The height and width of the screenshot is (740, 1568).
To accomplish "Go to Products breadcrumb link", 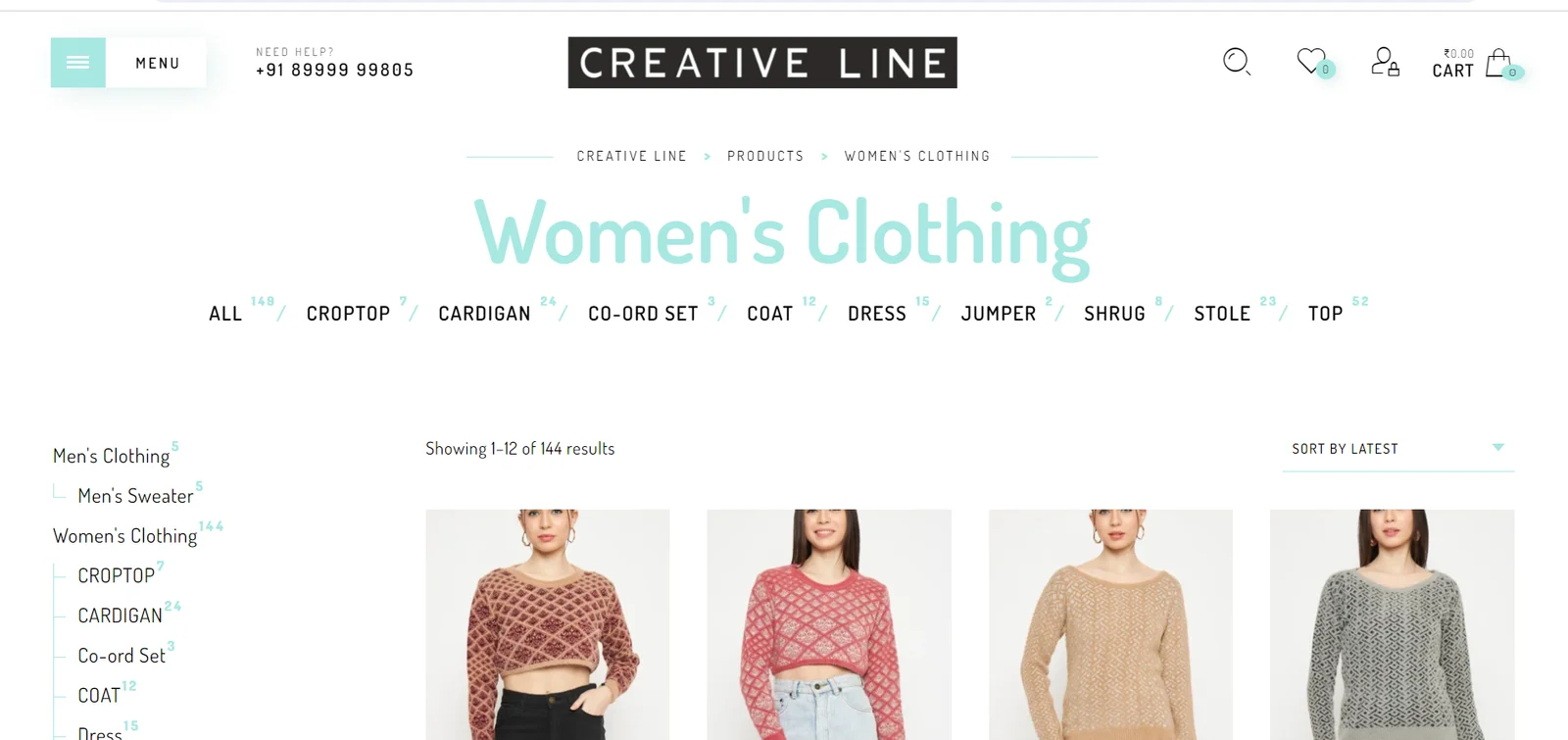I will (x=765, y=156).
